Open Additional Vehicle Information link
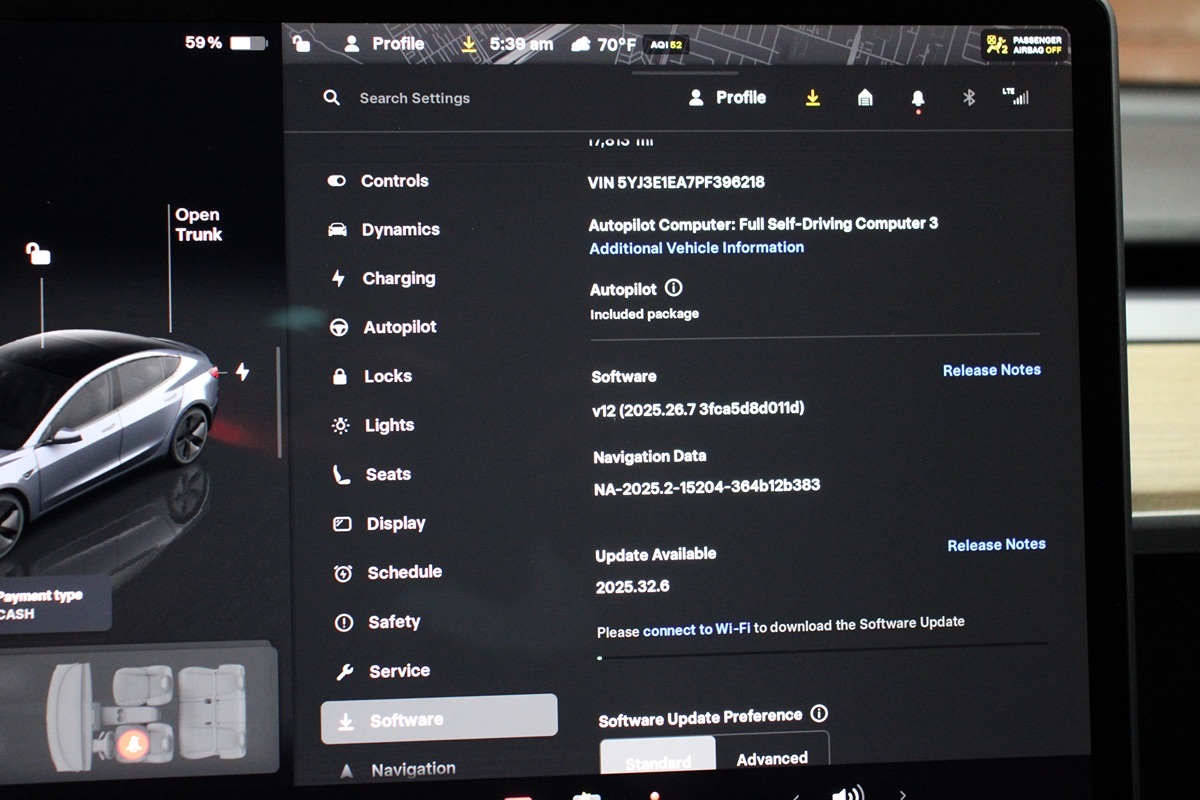The height and width of the screenshot is (800, 1200). click(696, 248)
